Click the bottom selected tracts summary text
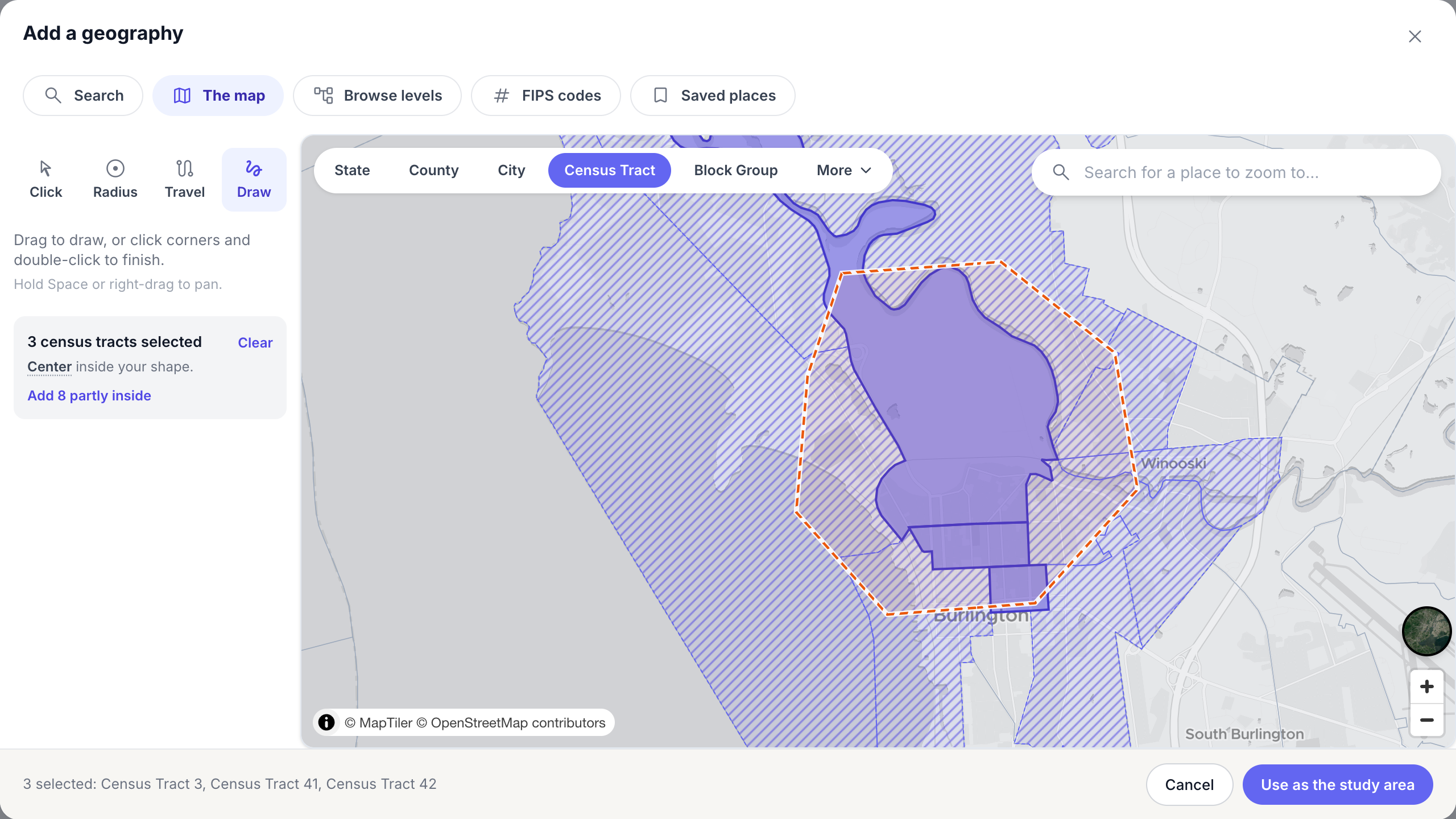This screenshot has height=819, width=1456. (230, 784)
